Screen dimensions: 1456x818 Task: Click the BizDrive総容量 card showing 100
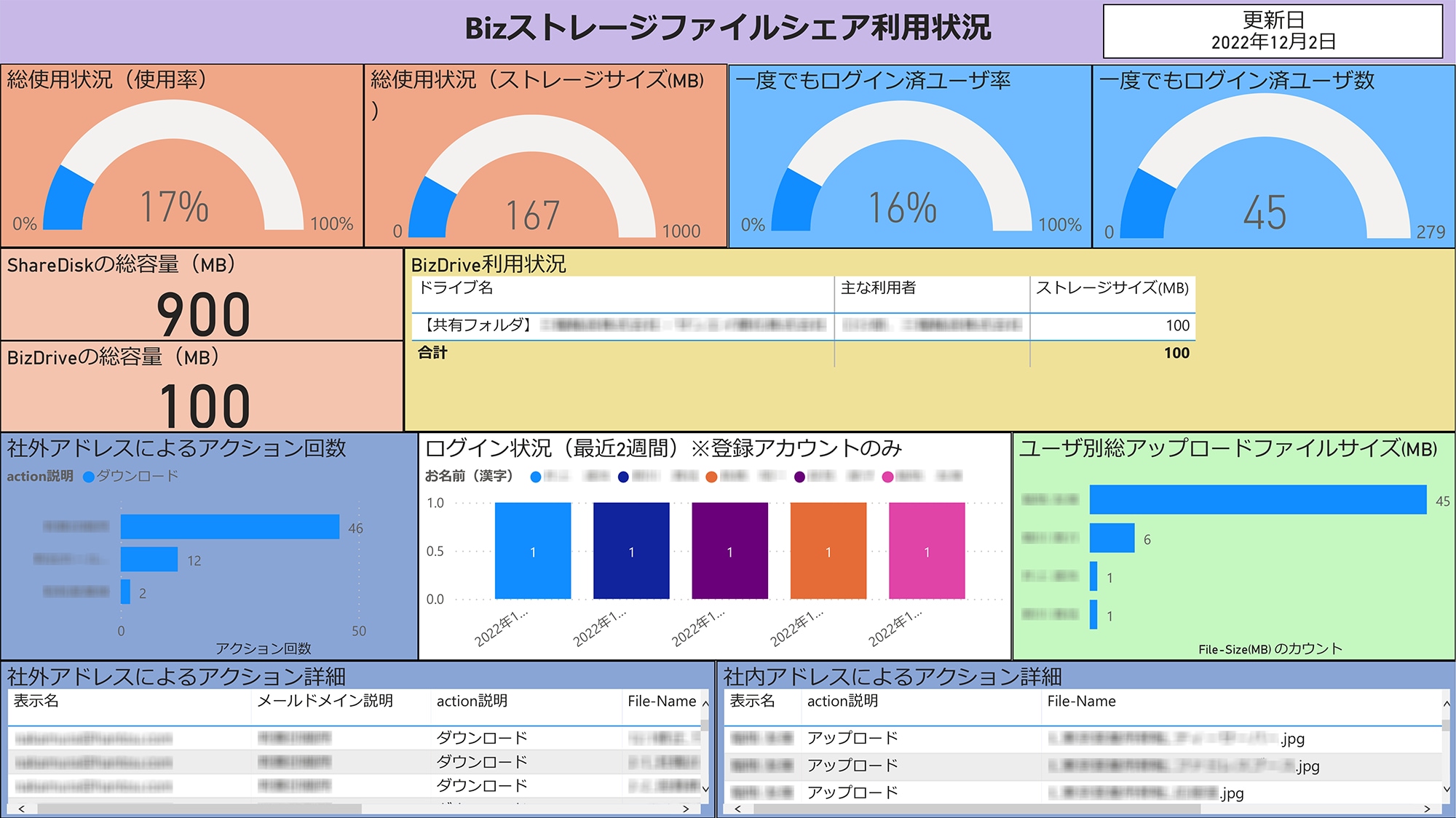202,386
